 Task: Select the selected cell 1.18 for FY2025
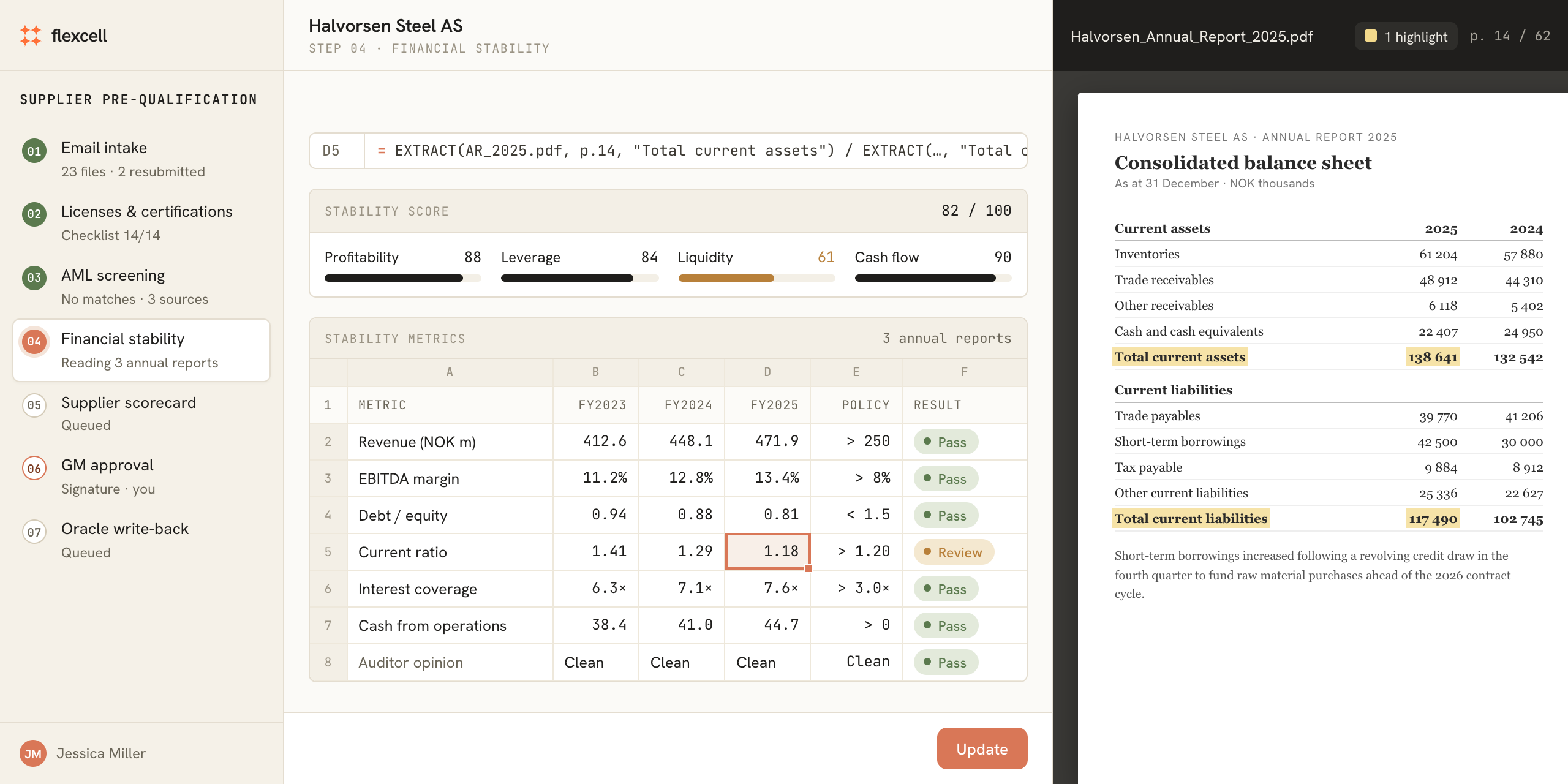[x=767, y=551]
